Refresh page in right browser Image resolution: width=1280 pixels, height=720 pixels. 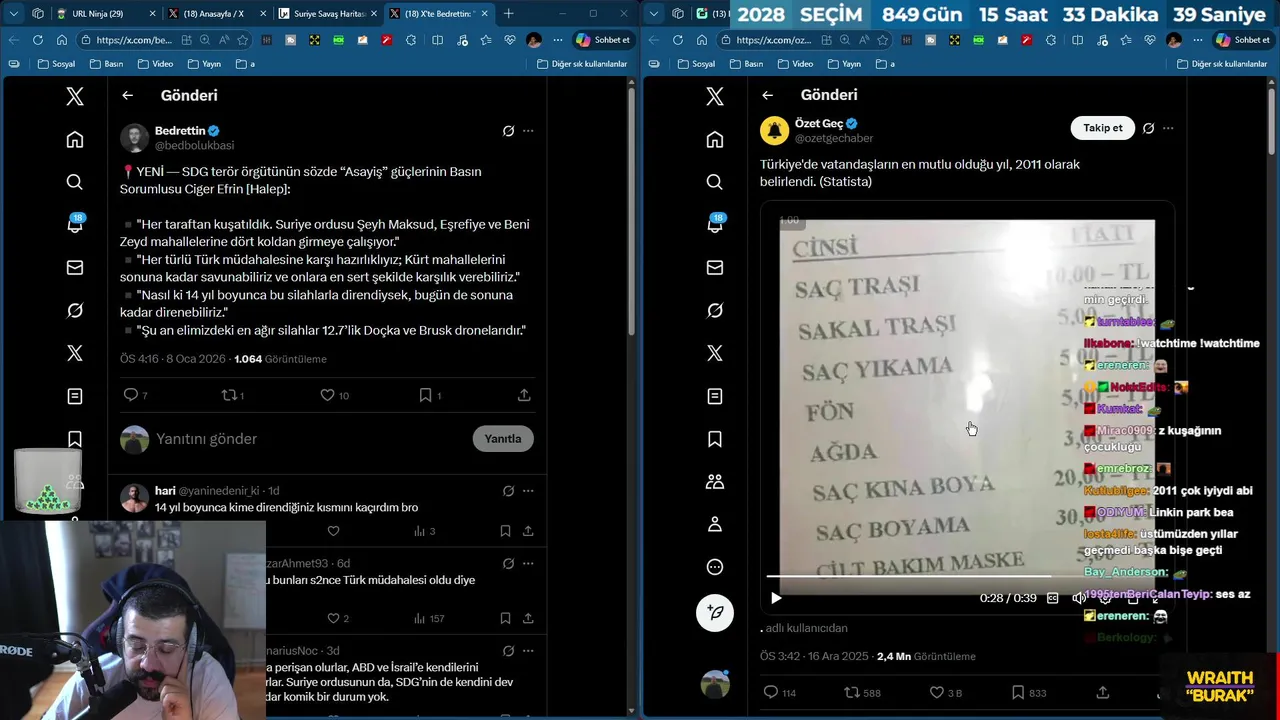click(x=677, y=40)
